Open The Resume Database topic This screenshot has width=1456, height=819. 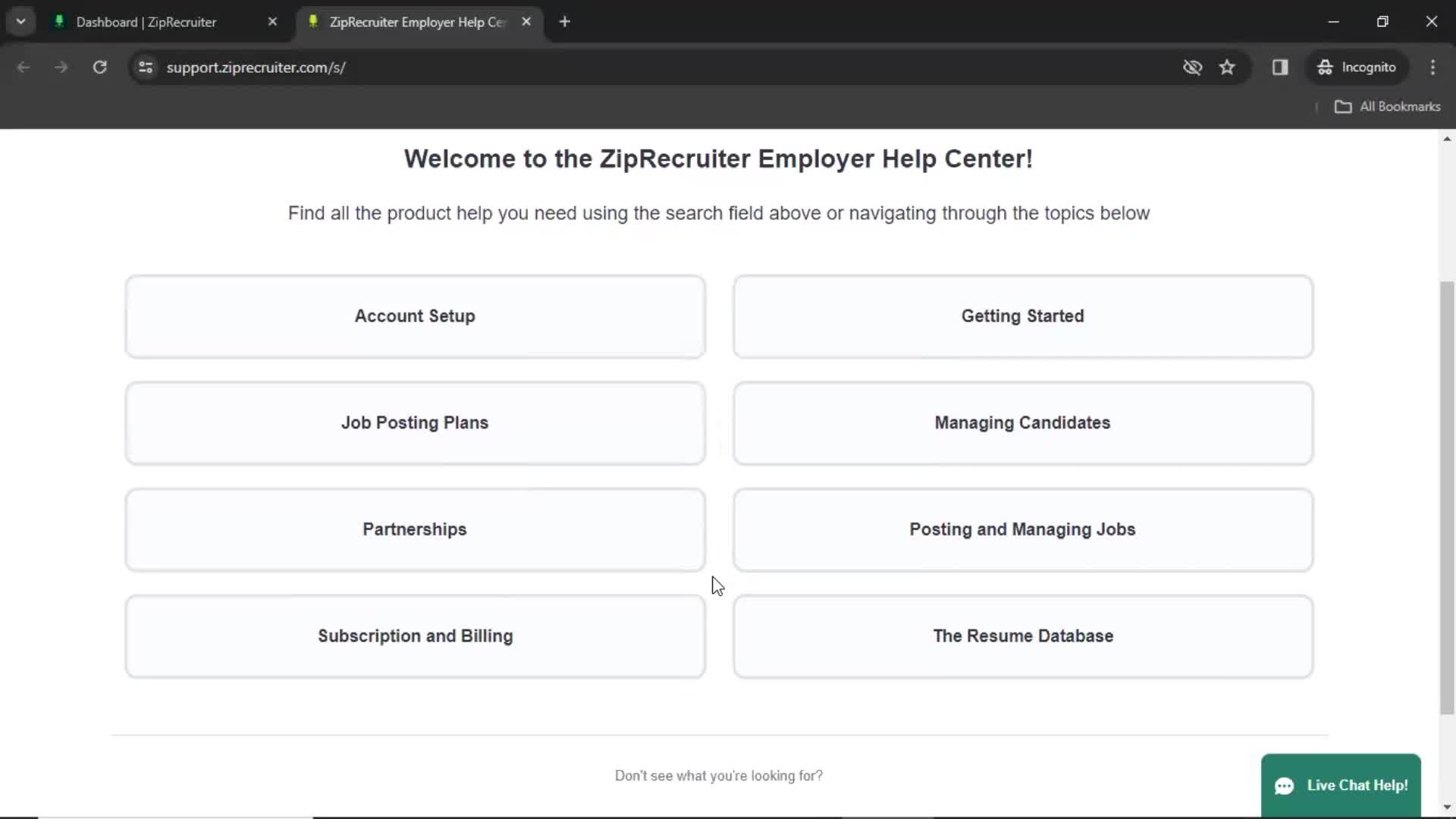point(1022,636)
